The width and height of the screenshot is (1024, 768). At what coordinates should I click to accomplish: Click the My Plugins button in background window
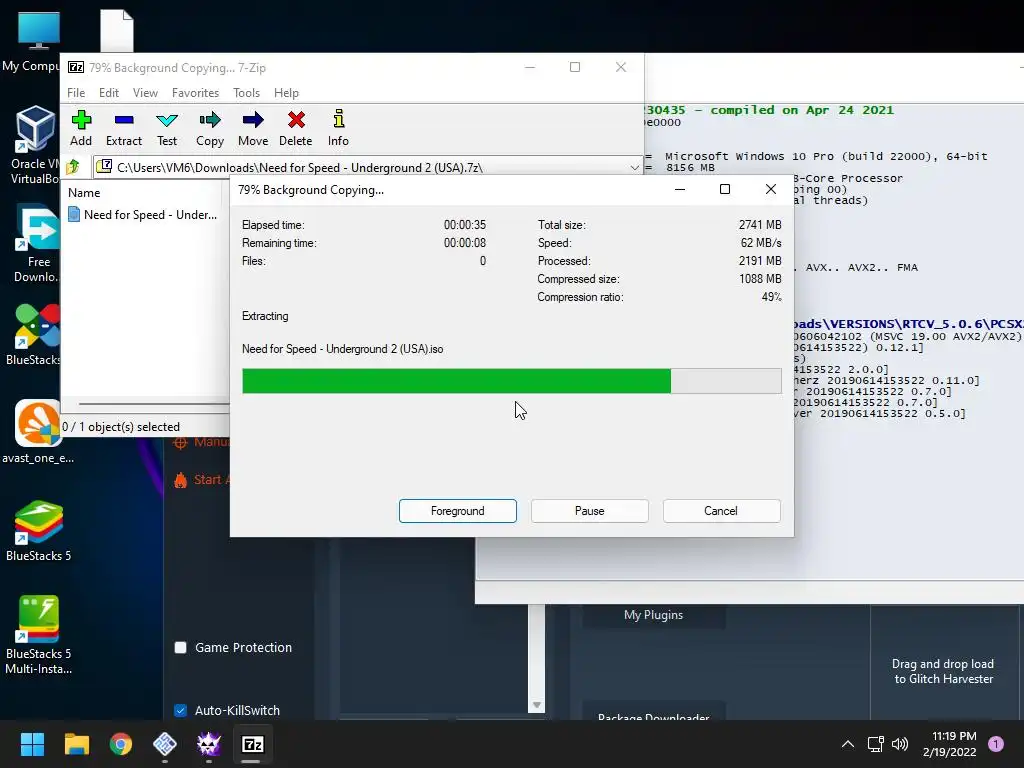(653, 615)
